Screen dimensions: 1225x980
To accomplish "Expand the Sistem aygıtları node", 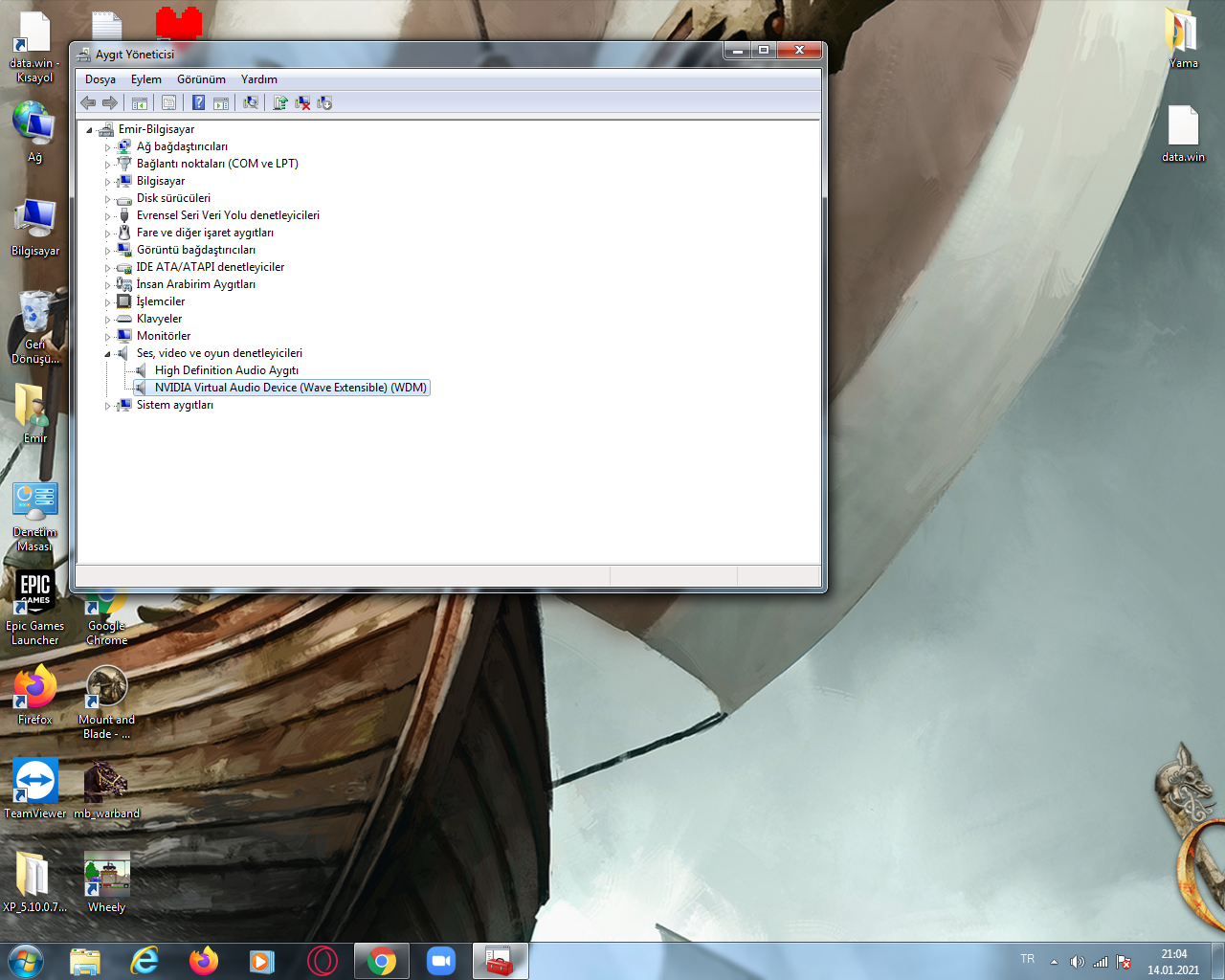I will point(107,406).
